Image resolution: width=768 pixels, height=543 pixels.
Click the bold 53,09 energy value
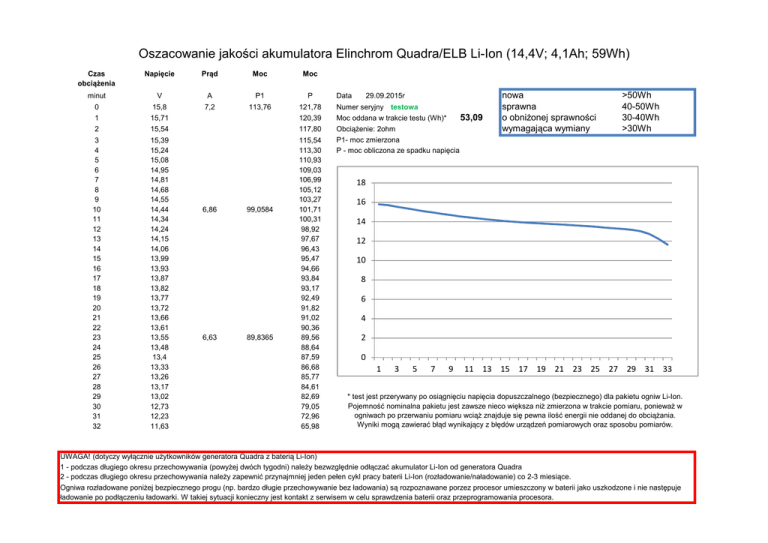tap(469, 118)
